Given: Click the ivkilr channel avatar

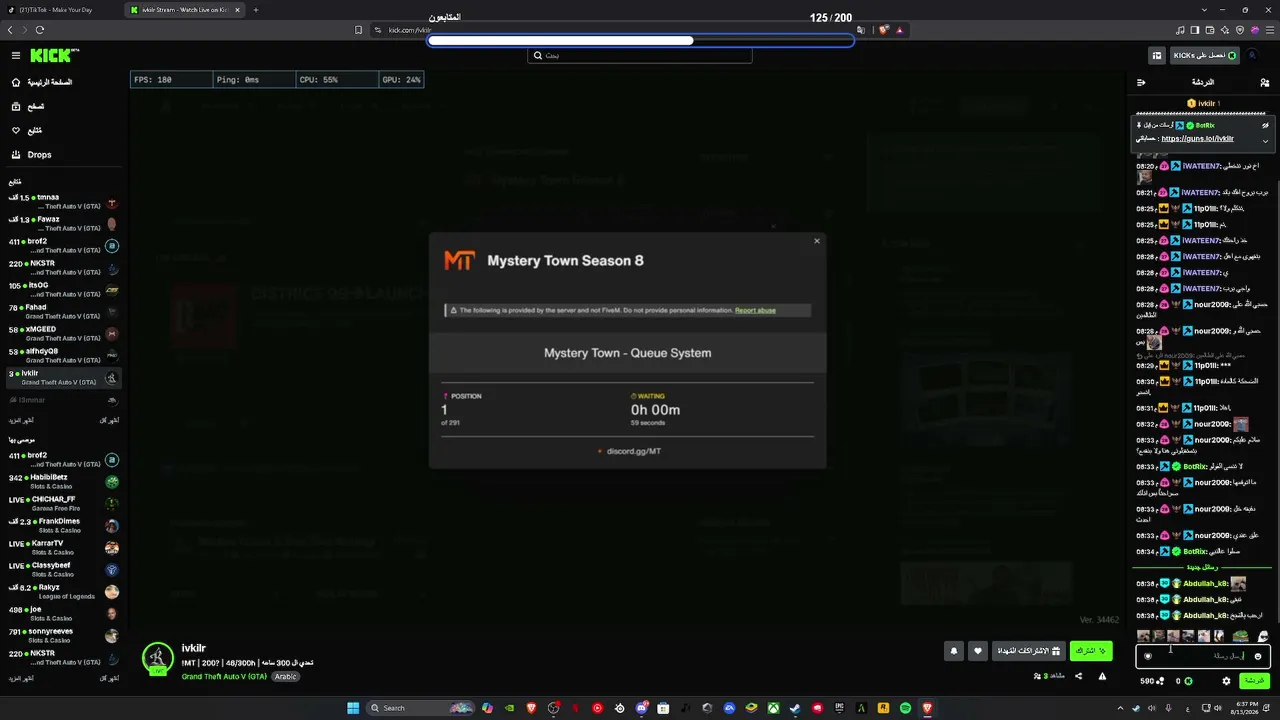Looking at the screenshot, I should [x=157, y=658].
